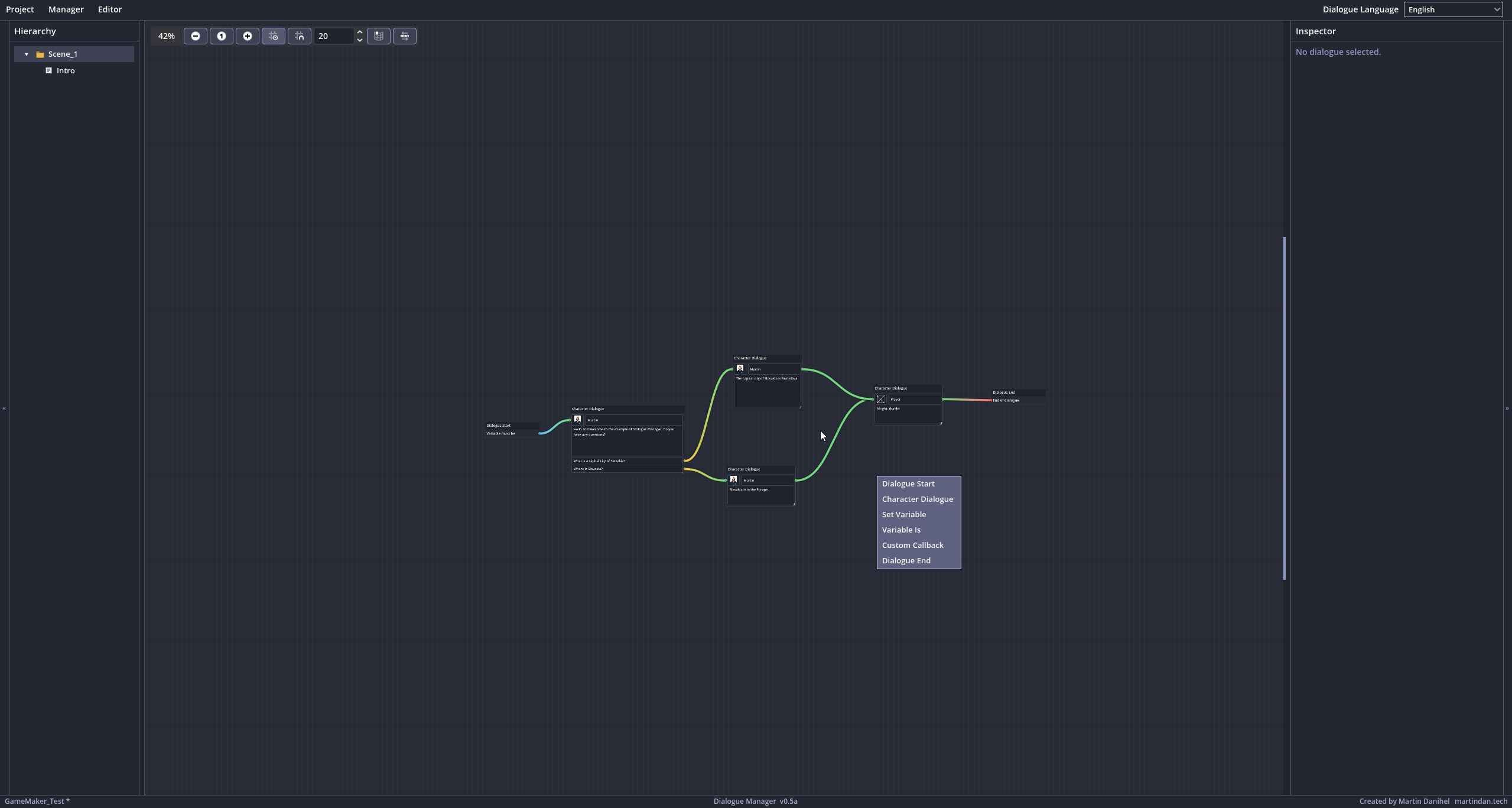
Task: Click the Dialogue End node title
Action: point(1004,392)
